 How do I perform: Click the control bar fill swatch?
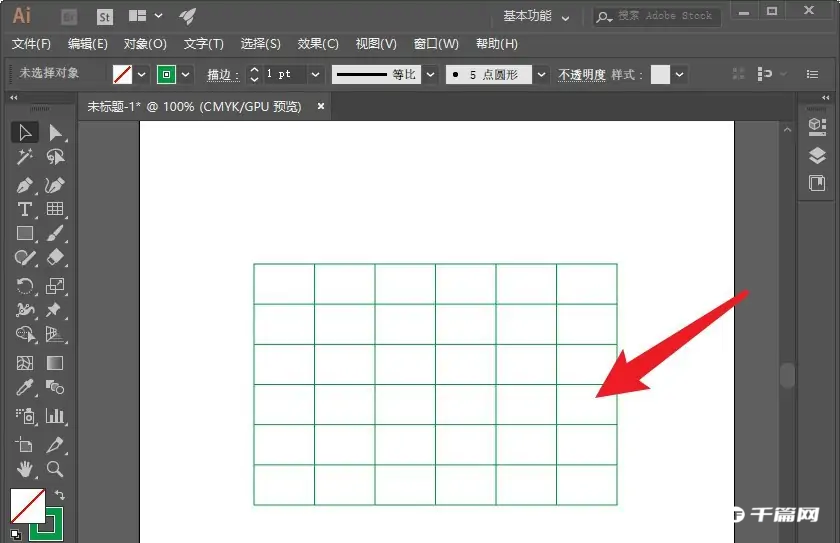click(x=122, y=74)
